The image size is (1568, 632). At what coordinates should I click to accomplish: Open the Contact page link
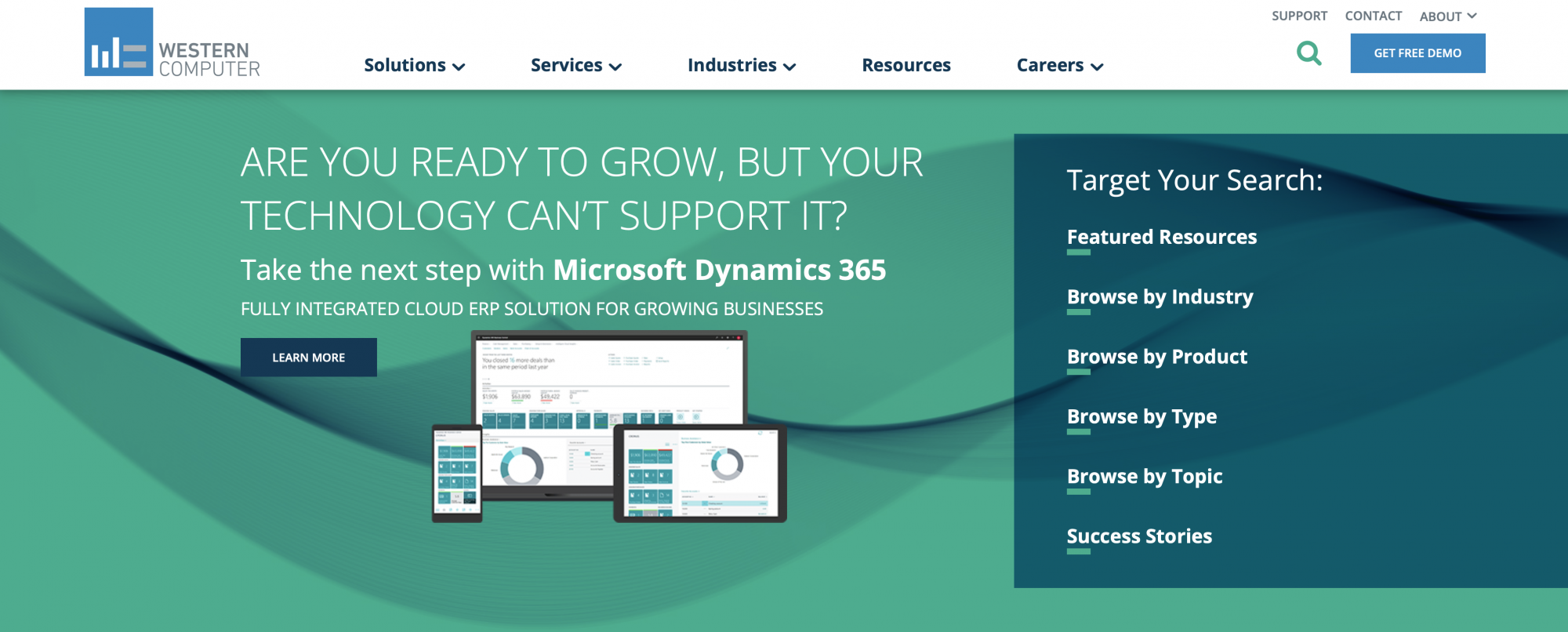1373,16
